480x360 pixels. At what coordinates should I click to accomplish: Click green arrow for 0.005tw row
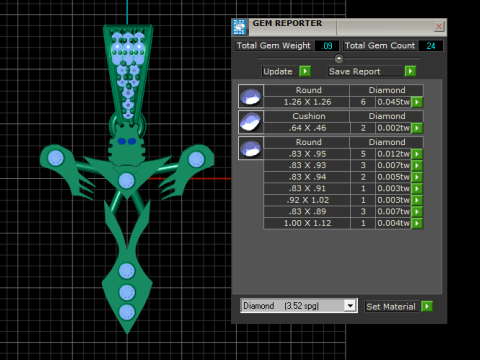417,177
